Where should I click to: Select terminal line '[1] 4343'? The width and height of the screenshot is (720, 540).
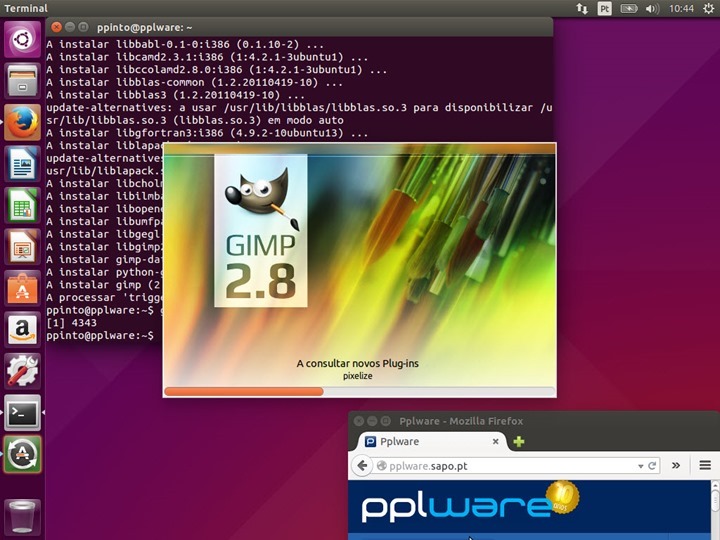pos(72,323)
